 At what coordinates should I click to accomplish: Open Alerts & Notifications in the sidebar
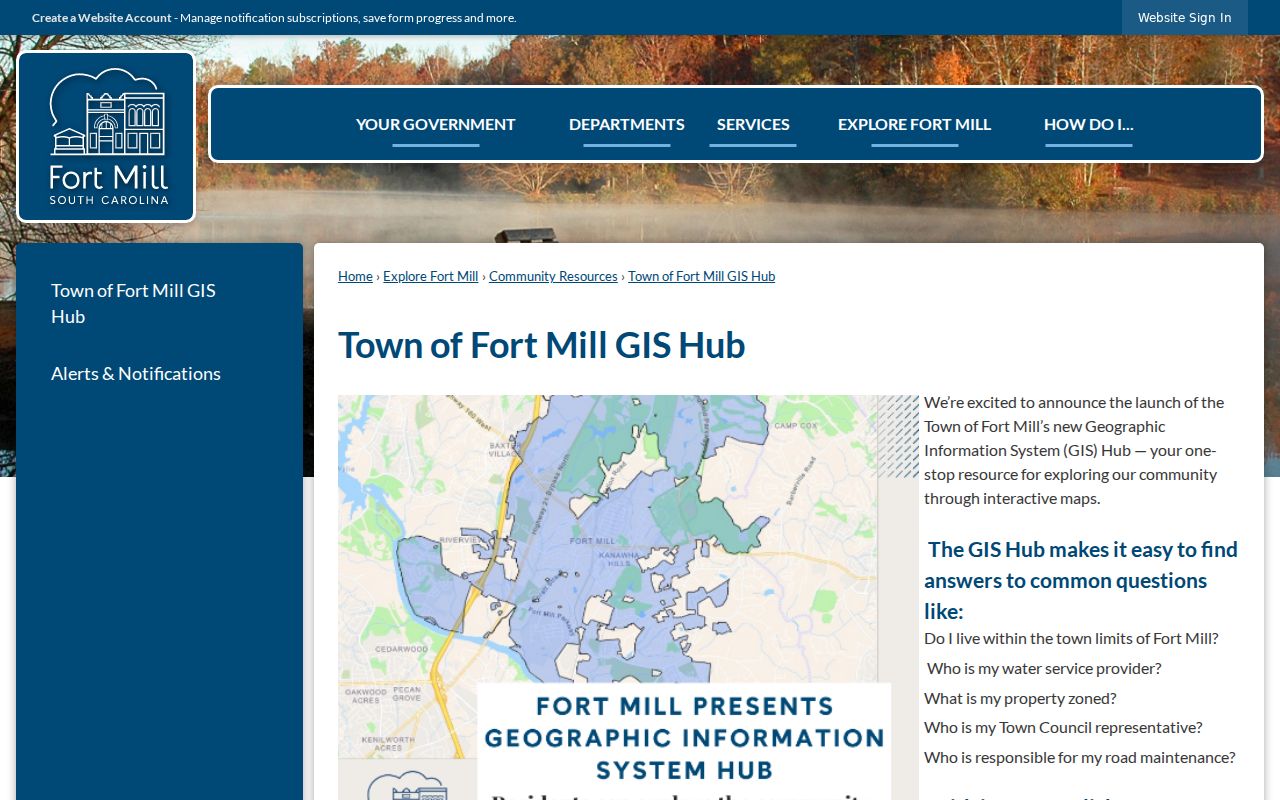[x=136, y=373]
